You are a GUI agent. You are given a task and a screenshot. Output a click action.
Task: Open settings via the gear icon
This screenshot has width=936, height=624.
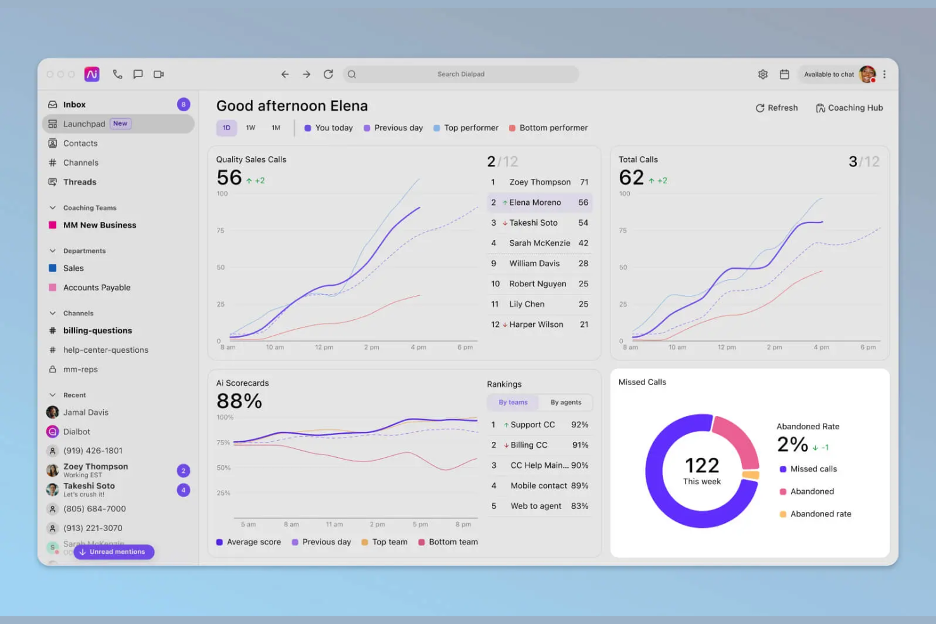point(762,73)
